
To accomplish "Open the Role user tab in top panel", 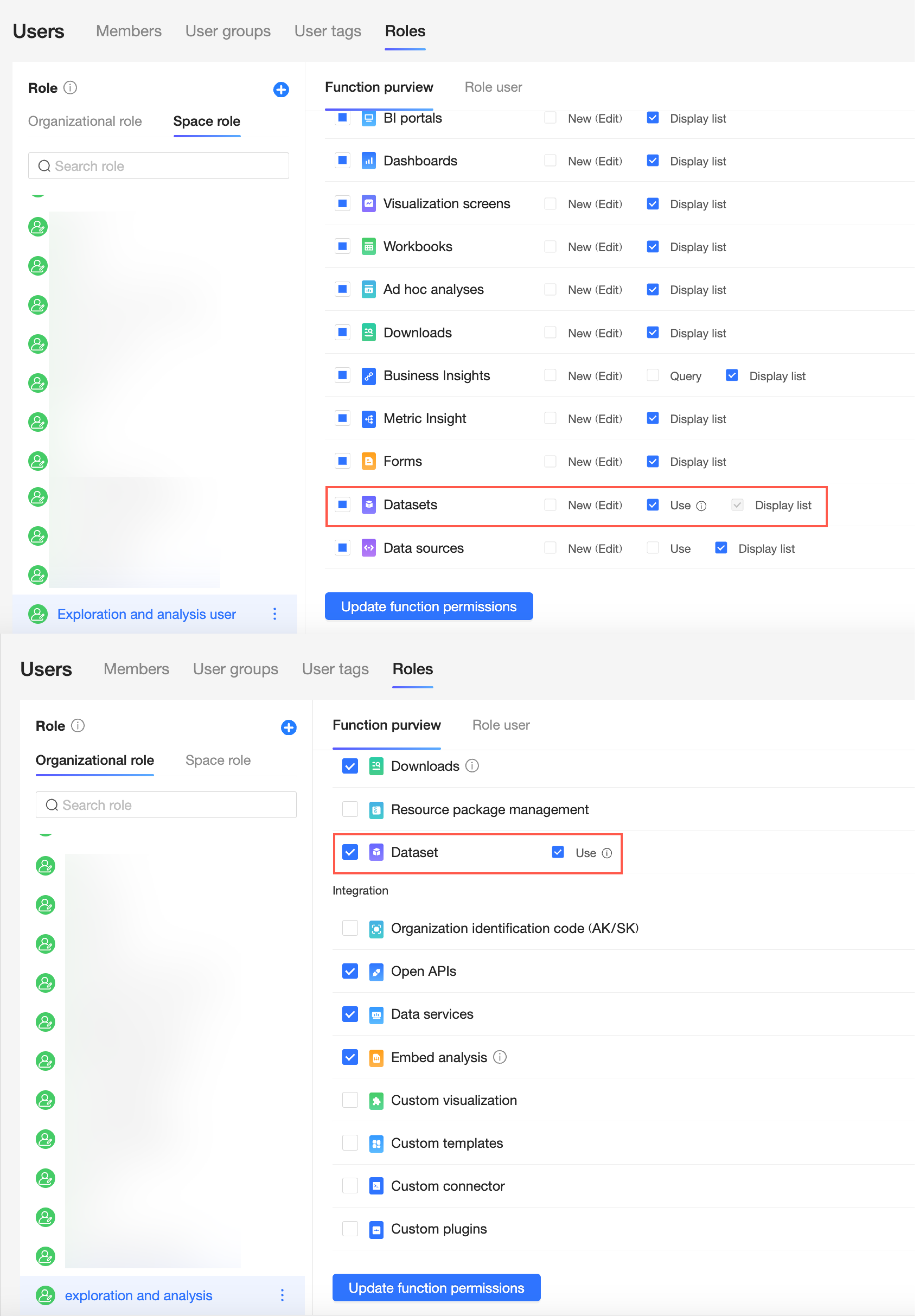I will coord(493,87).
